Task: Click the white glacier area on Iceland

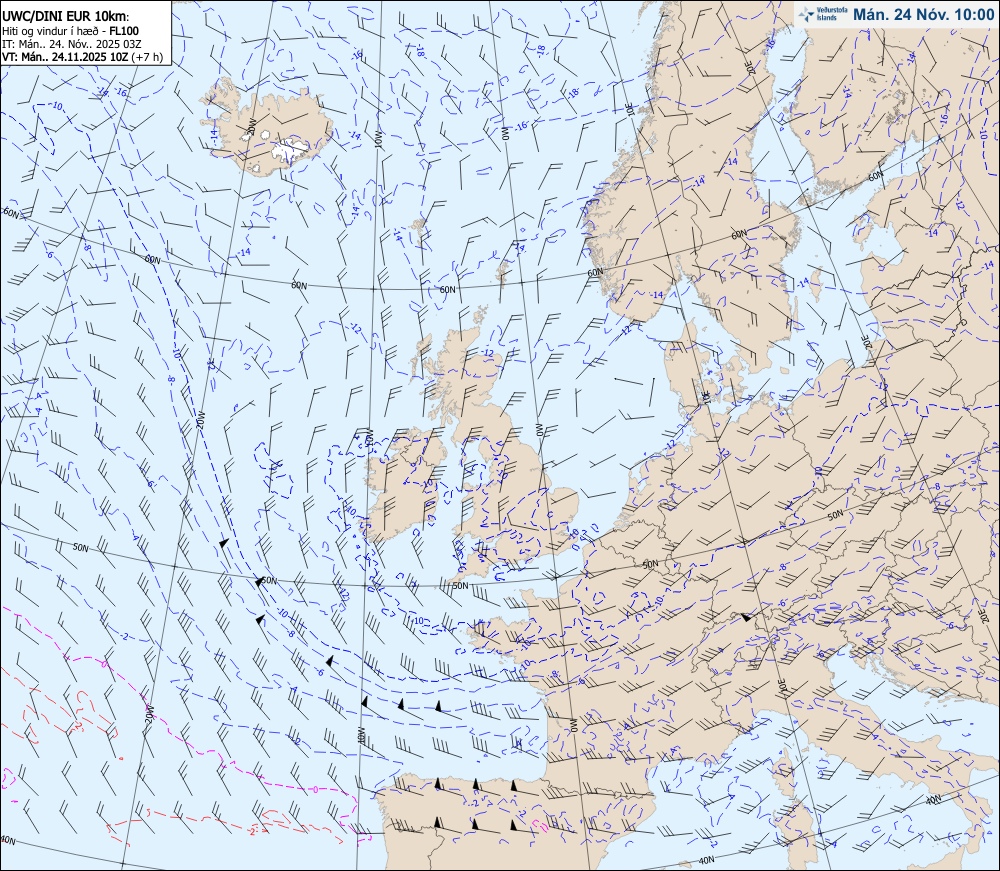Action: click(289, 150)
